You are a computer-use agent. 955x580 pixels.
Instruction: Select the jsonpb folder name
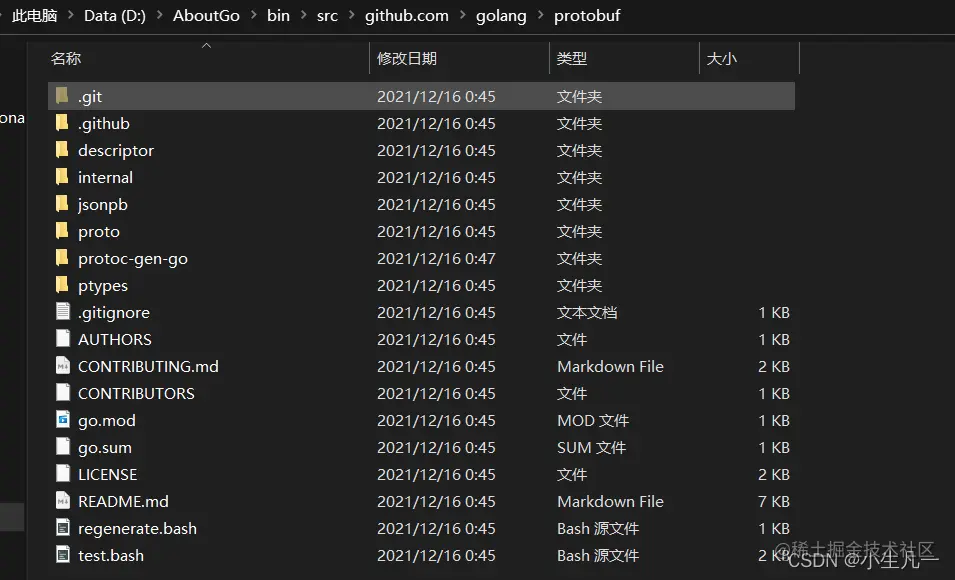(x=103, y=205)
